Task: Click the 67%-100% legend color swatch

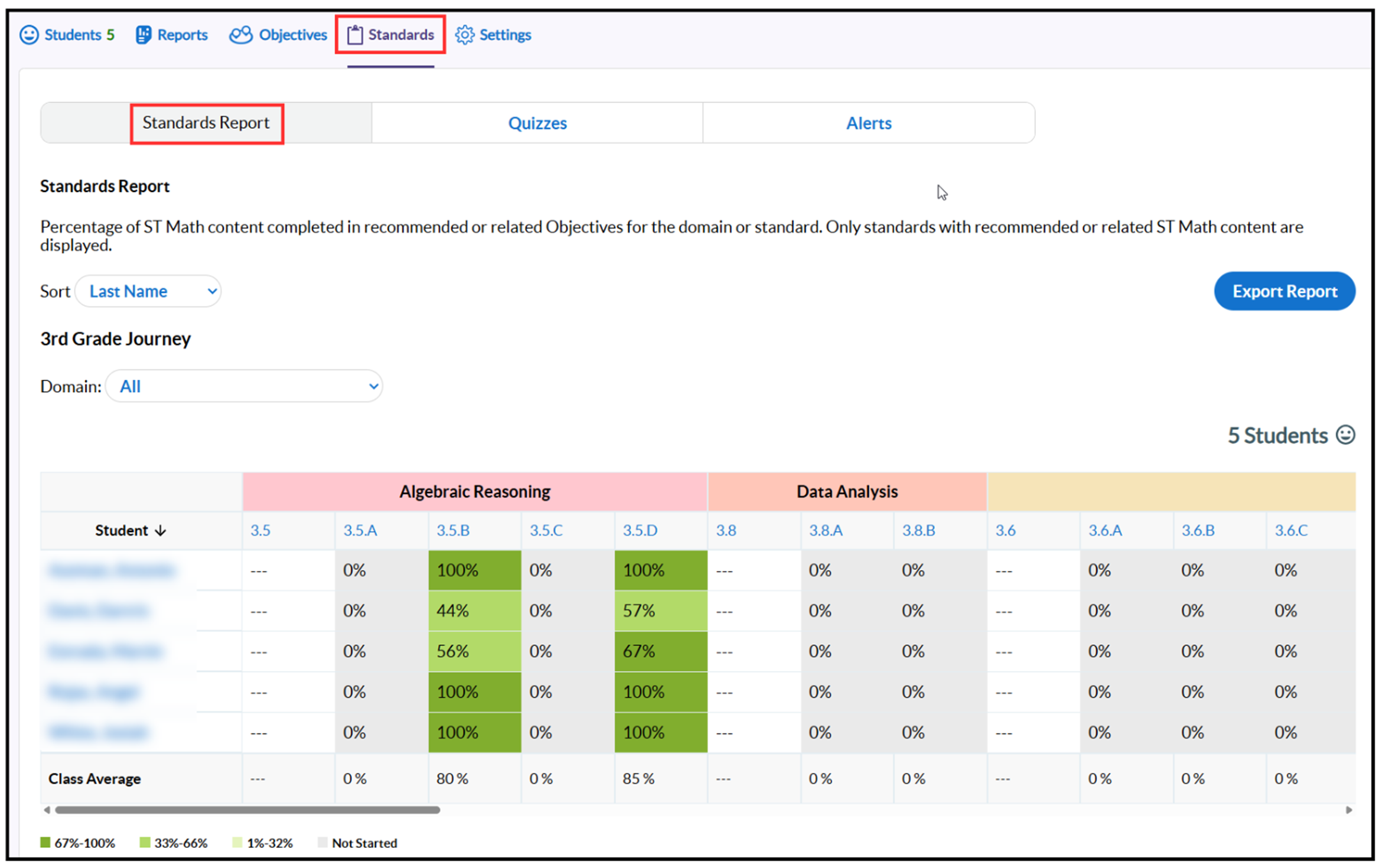Action: pos(45,842)
